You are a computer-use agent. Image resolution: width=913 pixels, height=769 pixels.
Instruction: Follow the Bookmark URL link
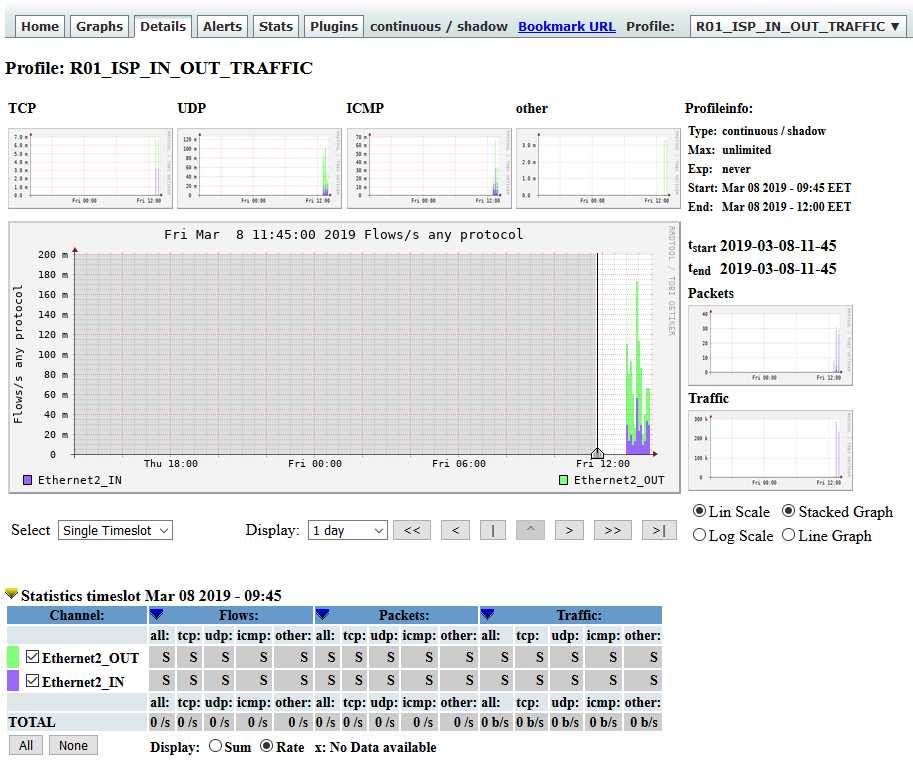[567, 26]
